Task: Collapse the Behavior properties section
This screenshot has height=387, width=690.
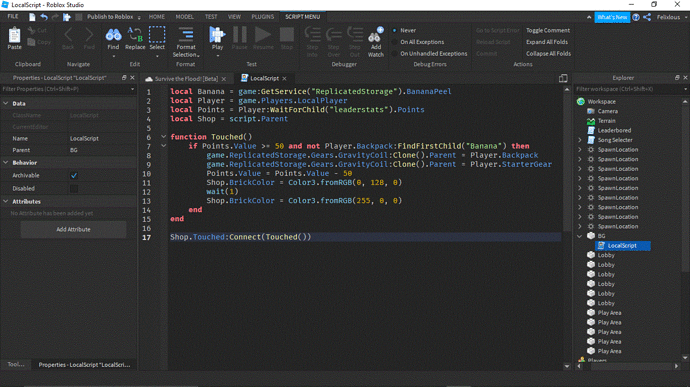Action: 6,162
